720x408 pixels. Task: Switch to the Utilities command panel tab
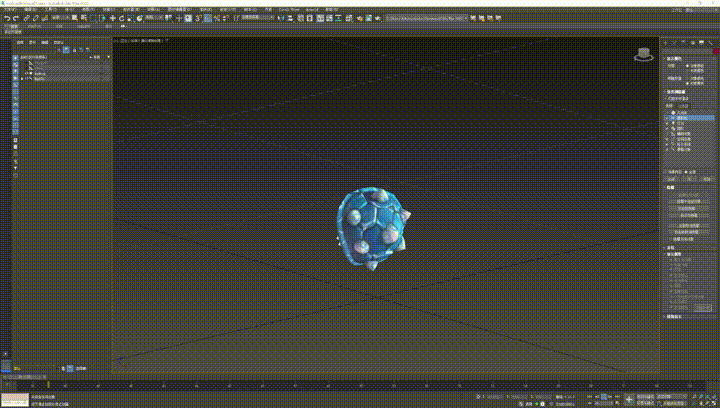pos(710,43)
